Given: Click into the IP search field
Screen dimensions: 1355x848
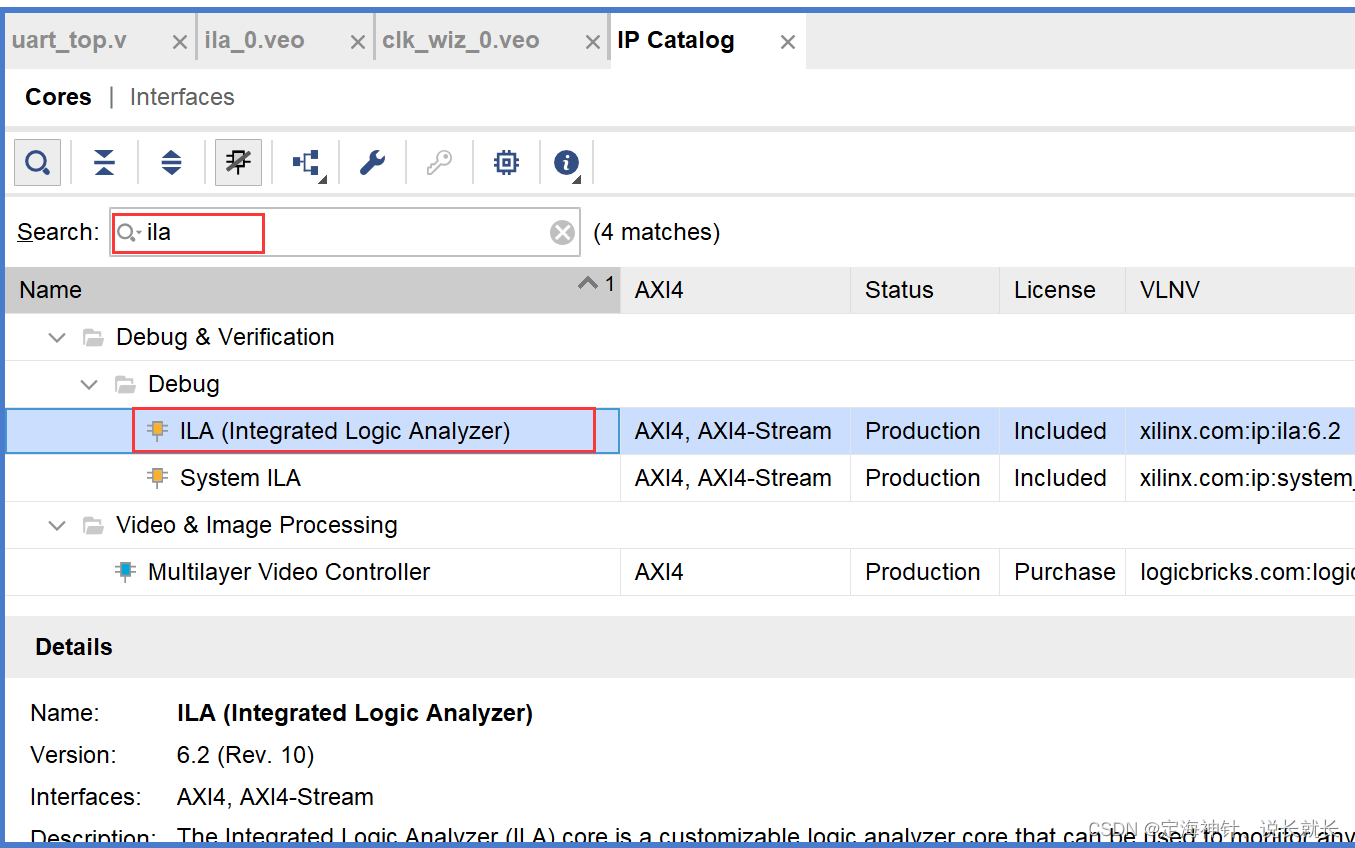Looking at the screenshot, I should (340, 232).
